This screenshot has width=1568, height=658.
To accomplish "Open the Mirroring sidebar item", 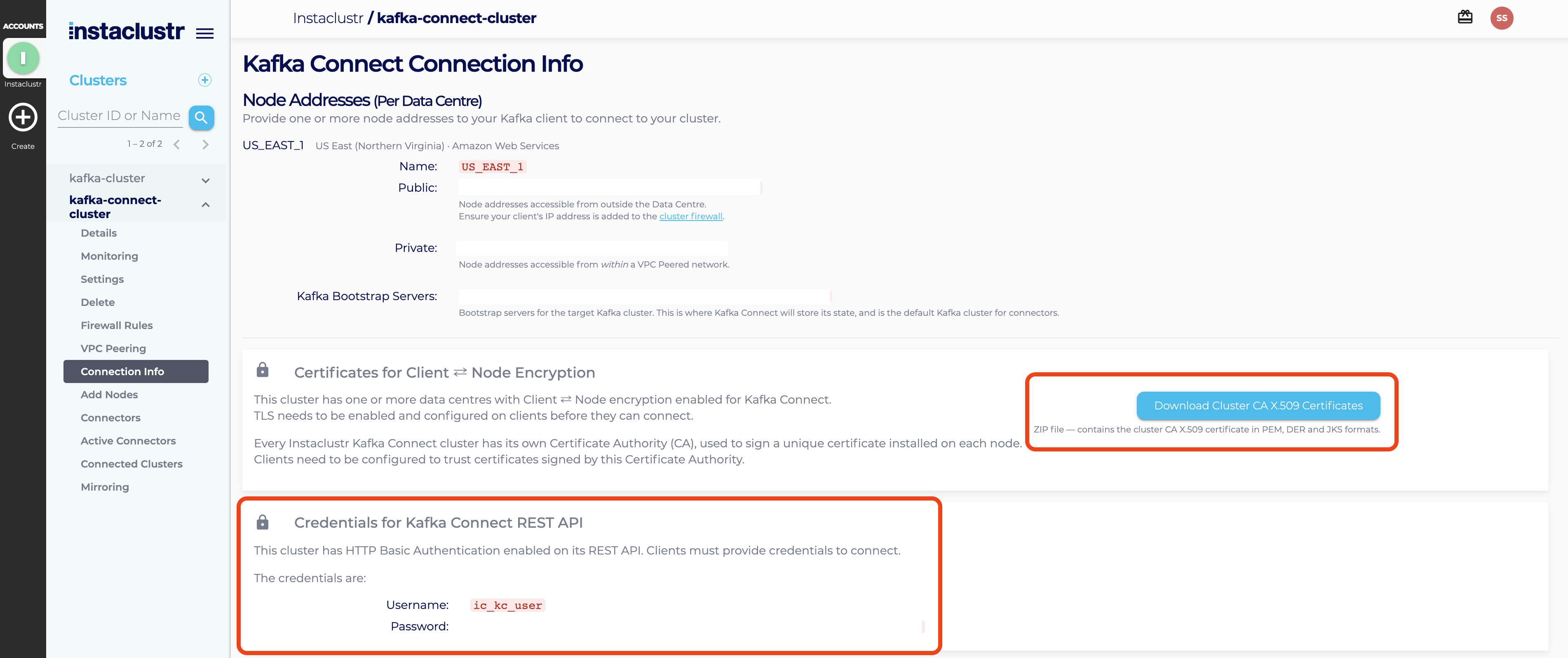I will tap(105, 487).
